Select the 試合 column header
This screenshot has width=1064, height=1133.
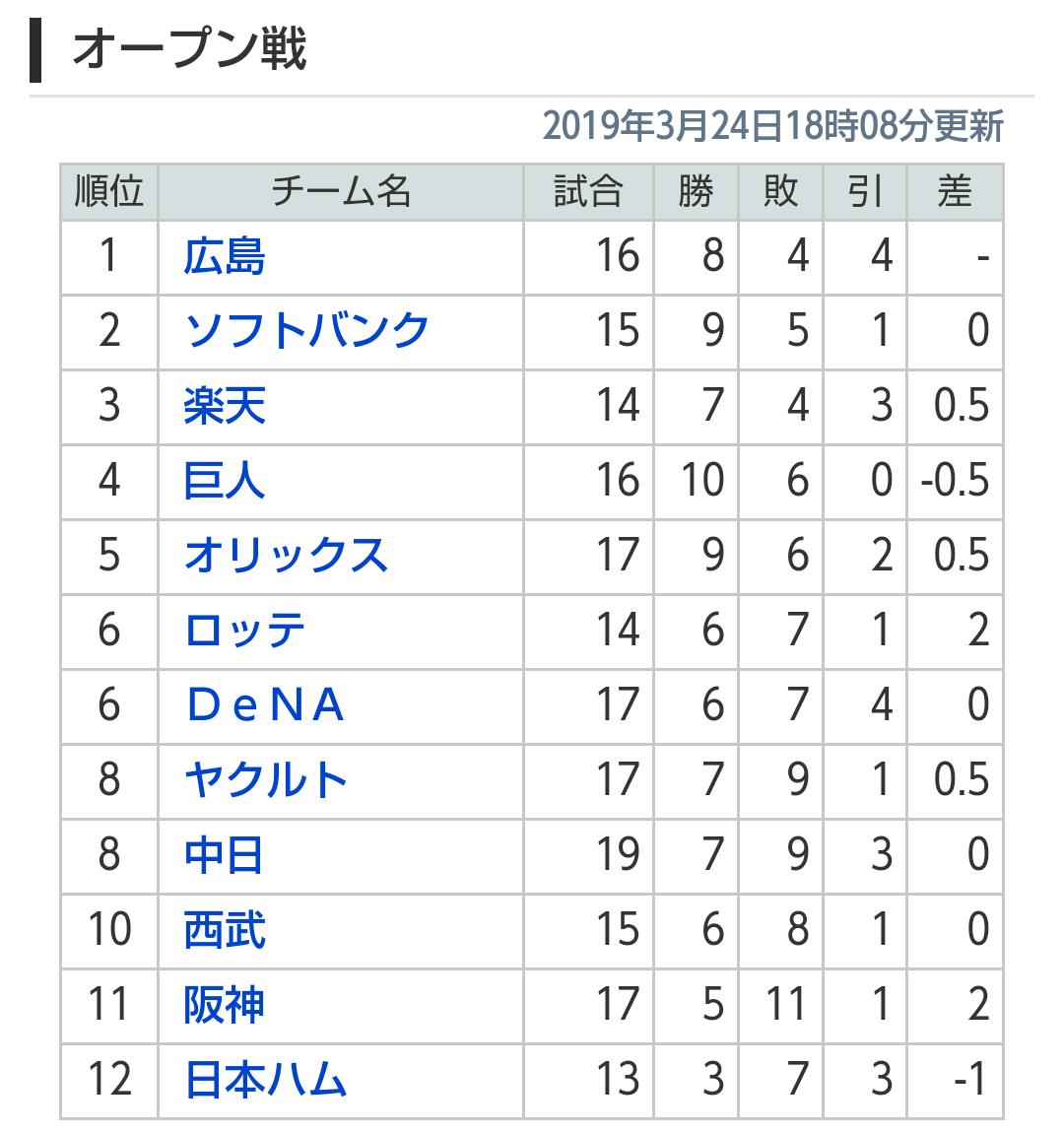(x=589, y=192)
